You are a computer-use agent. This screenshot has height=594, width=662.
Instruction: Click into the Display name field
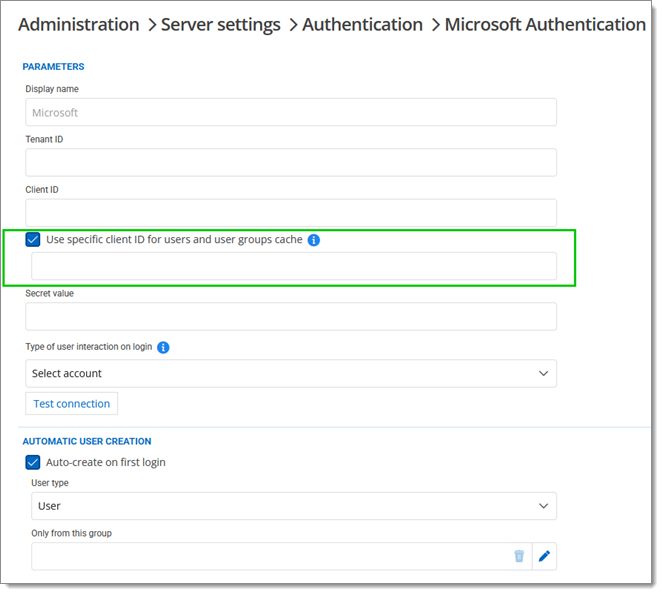pos(290,113)
